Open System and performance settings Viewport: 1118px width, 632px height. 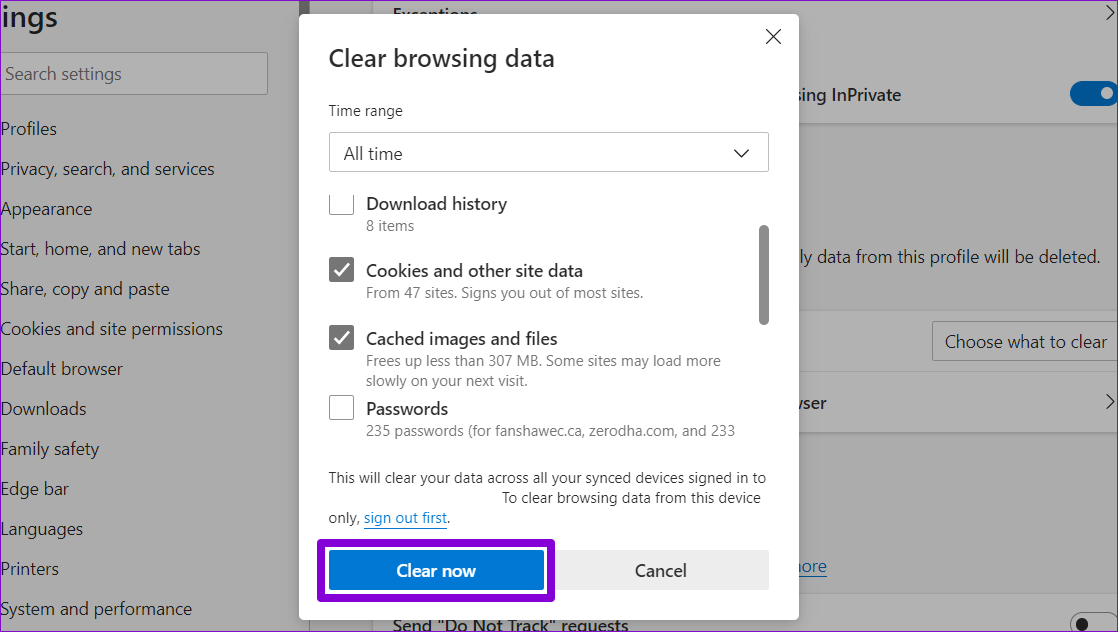click(96, 609)
